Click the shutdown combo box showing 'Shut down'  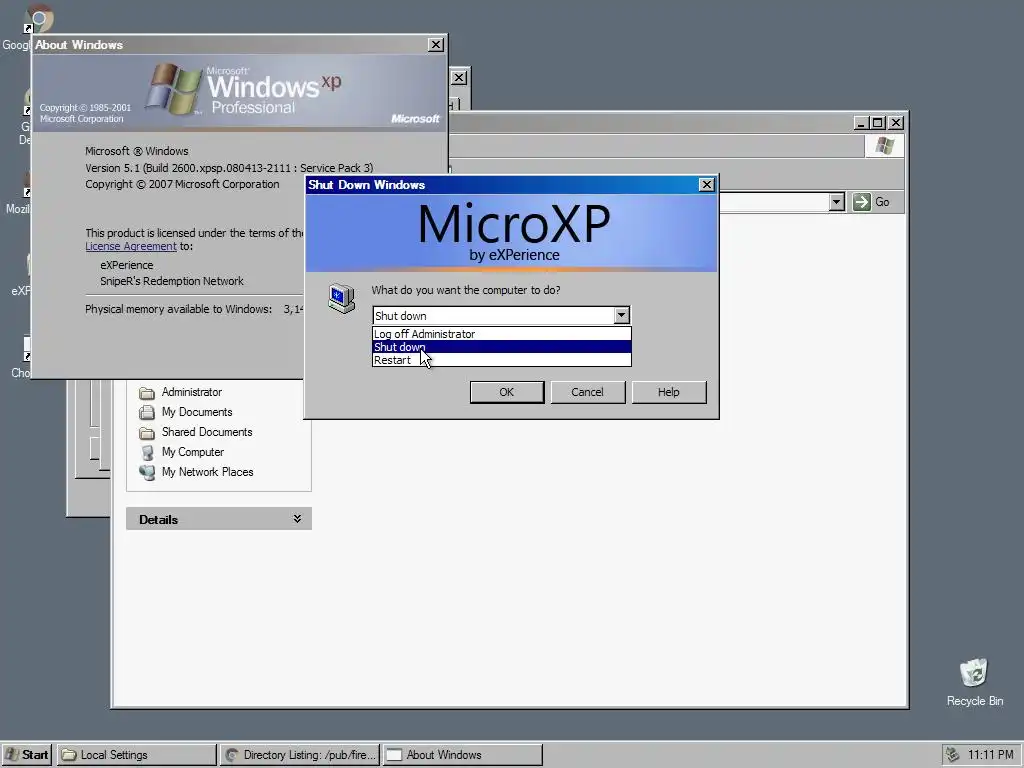[501, 315]
